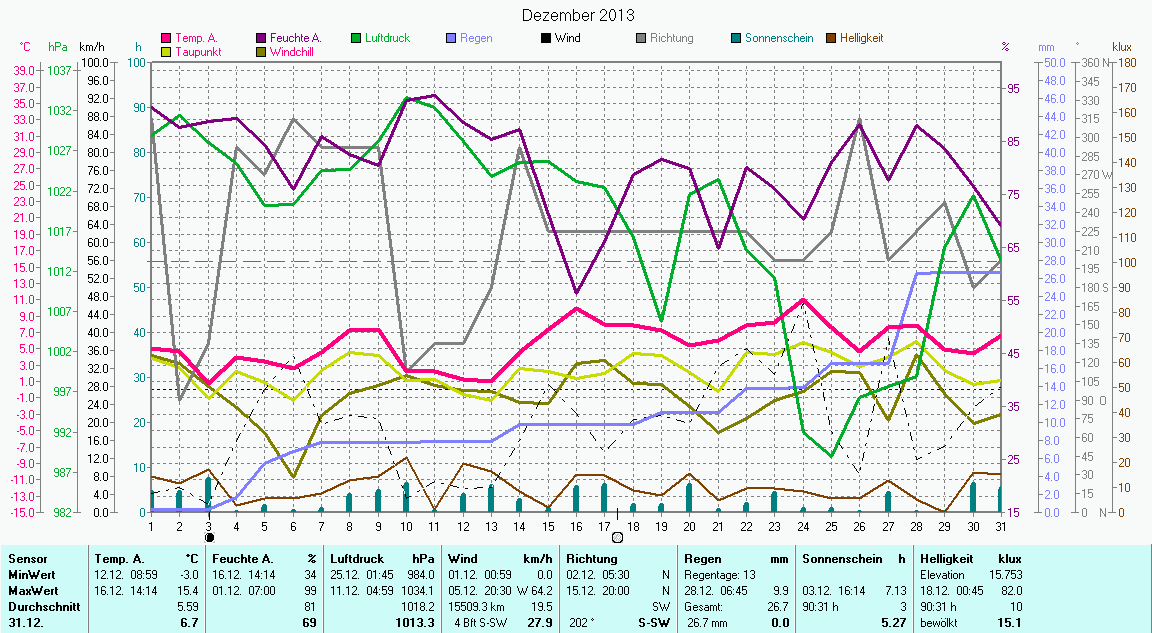Screen dimensions: 1152x633
Task: Click the teal Sonnenschein legend swatch
Action: pyautogui.click(x=736, y=38)
